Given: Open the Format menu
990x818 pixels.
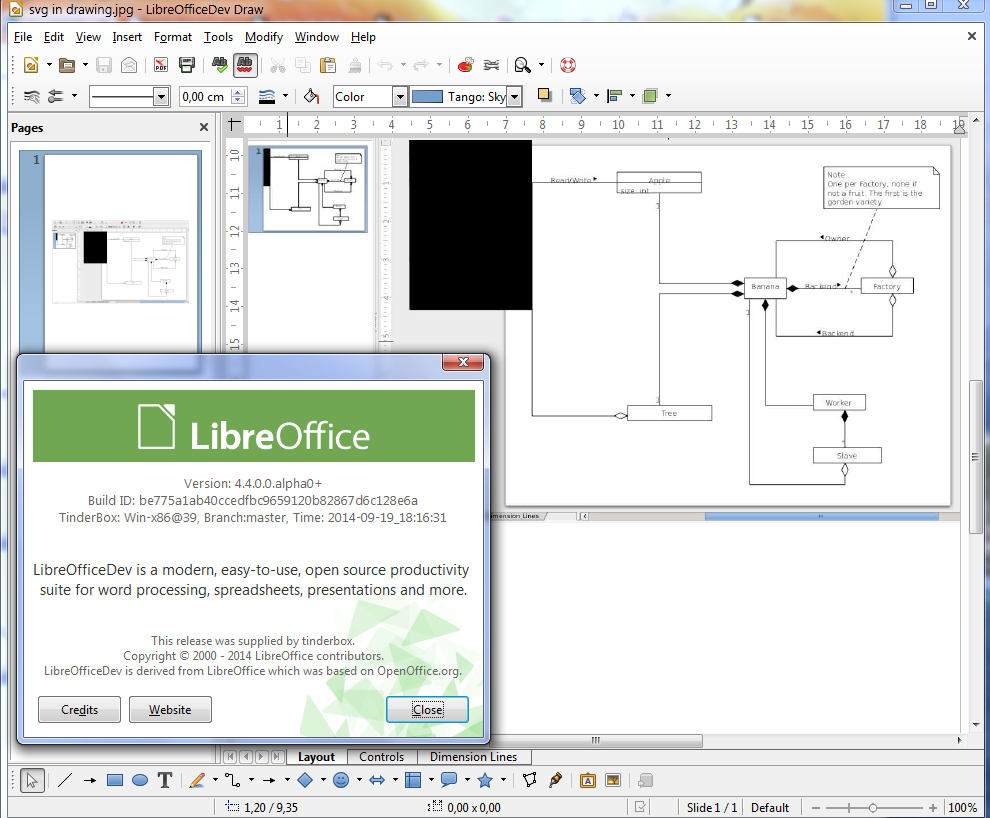Looking at the screenshot, I should 172,37.
